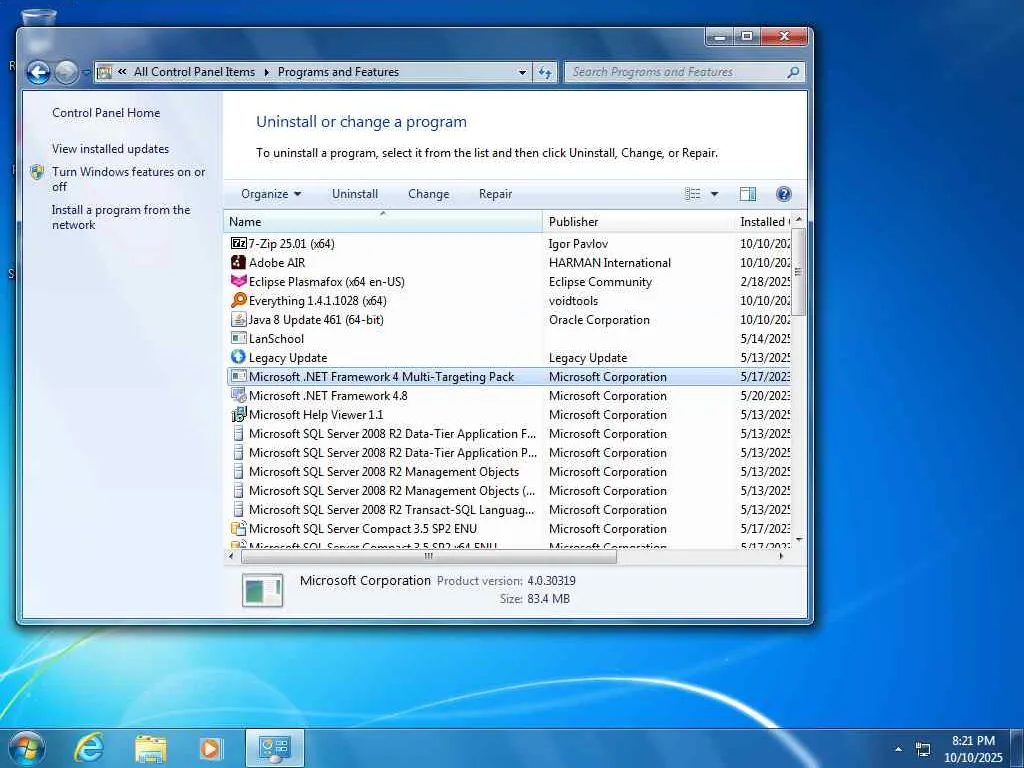
Task: Click the Adobe AIR red icon
Action: [238, 263]
